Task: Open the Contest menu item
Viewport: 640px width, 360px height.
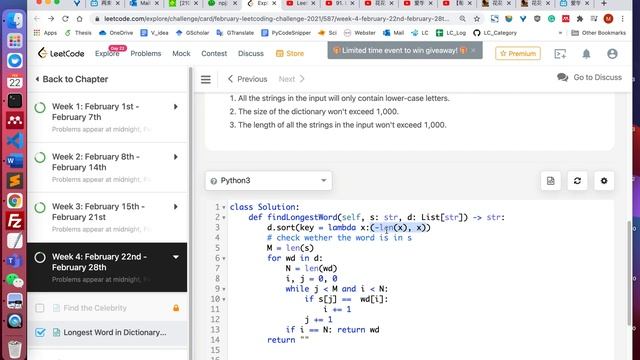Action: pyautogui.click(x=214, y=53)
